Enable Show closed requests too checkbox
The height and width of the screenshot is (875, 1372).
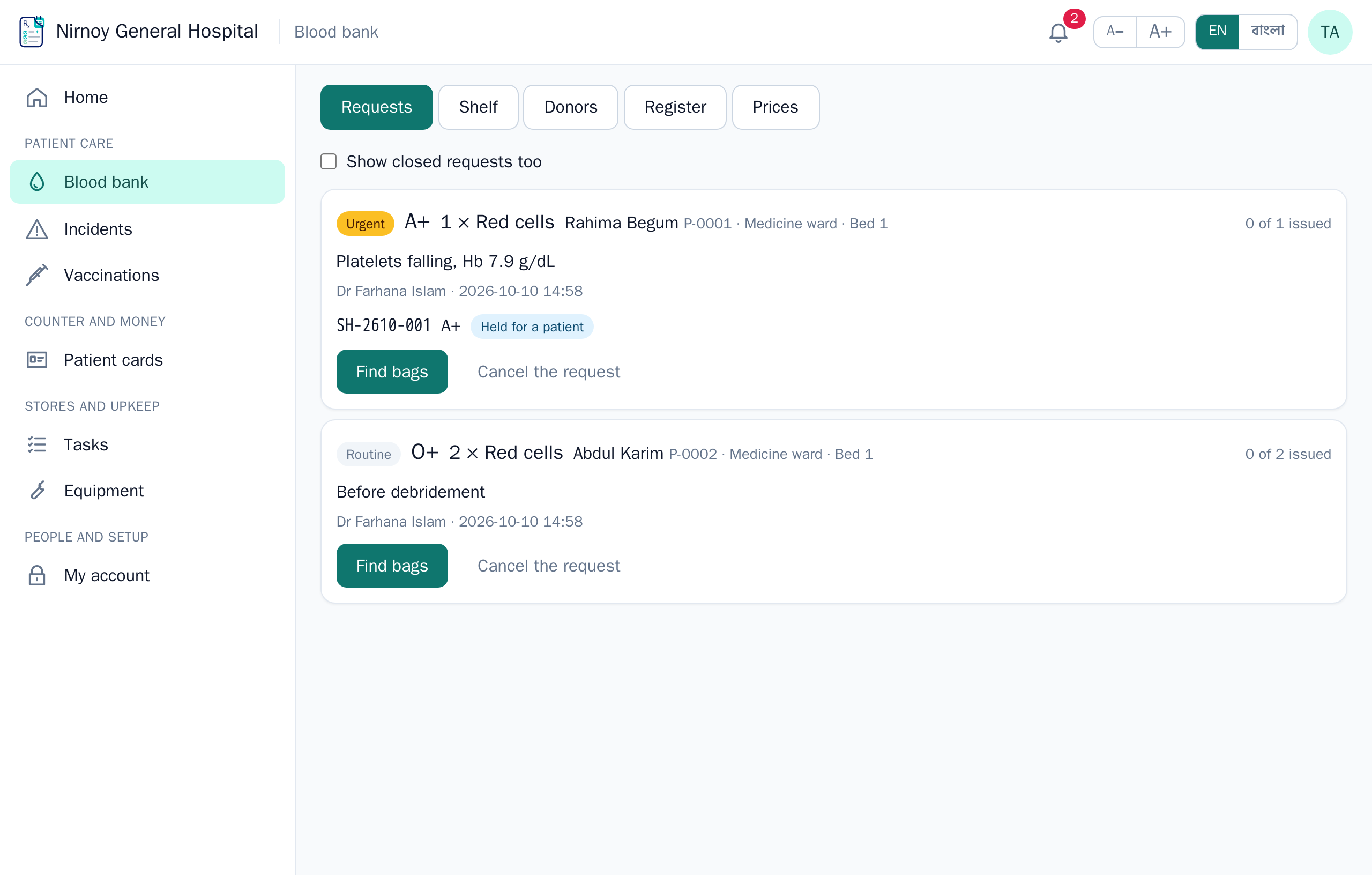(x=329, y=162)
